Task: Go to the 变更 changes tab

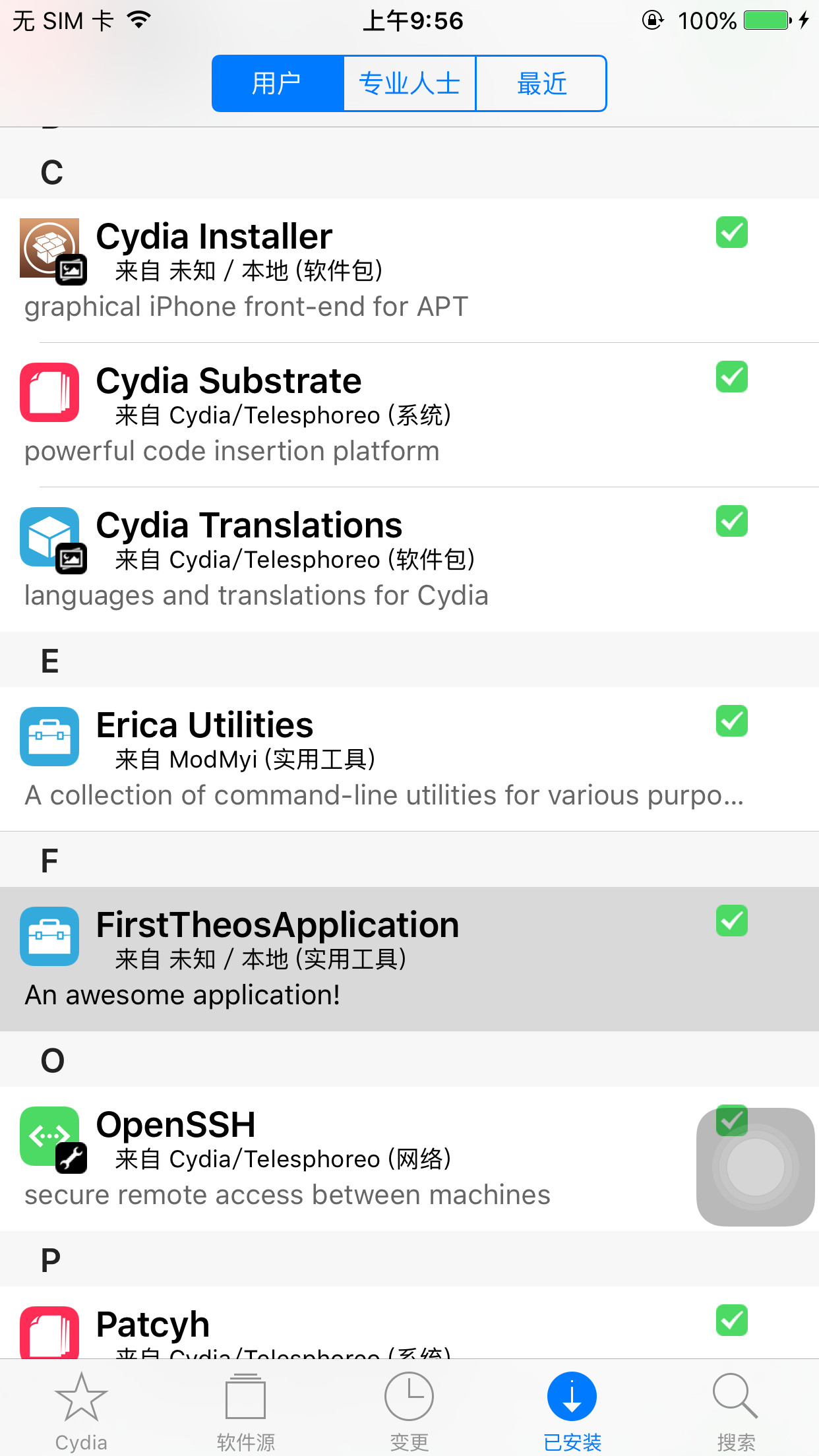Action: pyautogui.click(x=409, y=1411)
